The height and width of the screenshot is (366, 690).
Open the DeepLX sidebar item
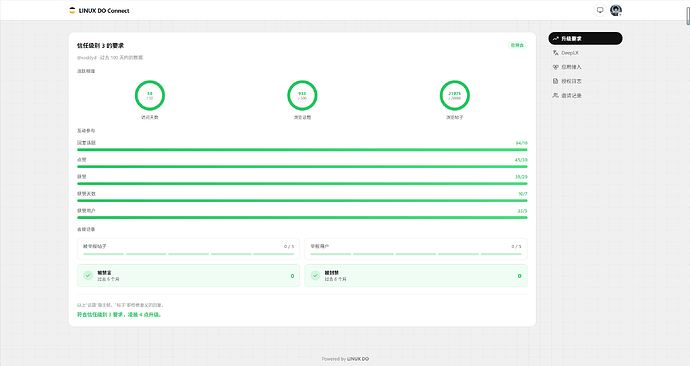point(585,53)
